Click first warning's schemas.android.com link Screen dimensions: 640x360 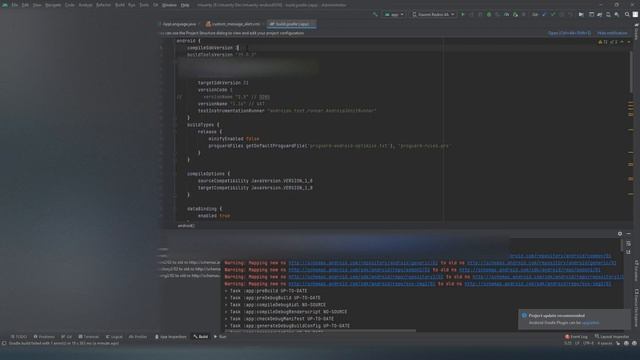tap(363, 263)
